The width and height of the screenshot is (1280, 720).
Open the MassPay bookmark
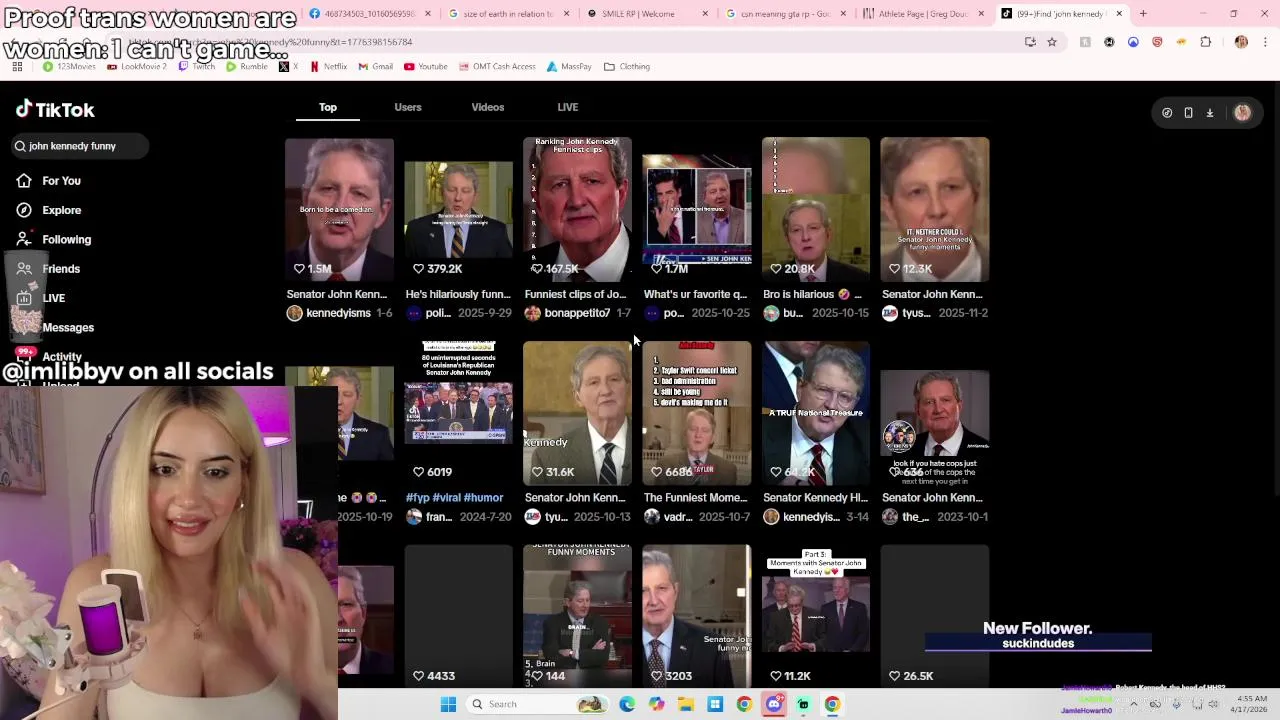[x=569, y=67]
